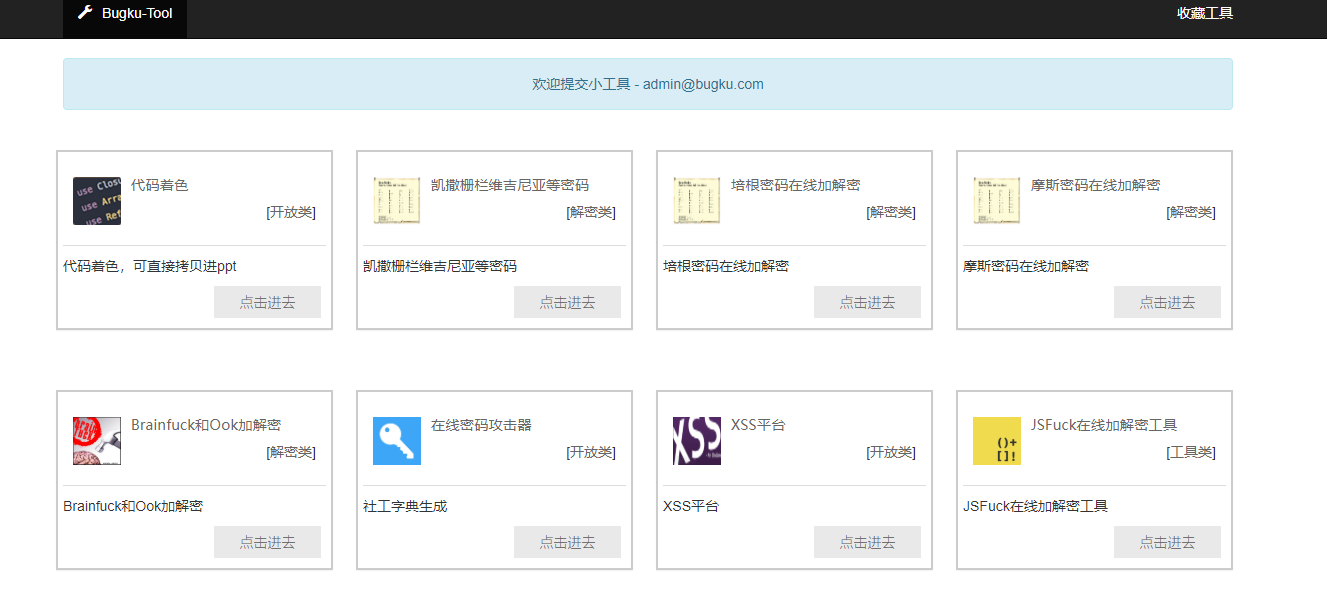Open the XSS平台 logo icon
This screenshot has height=604, width=1327.
696,440
